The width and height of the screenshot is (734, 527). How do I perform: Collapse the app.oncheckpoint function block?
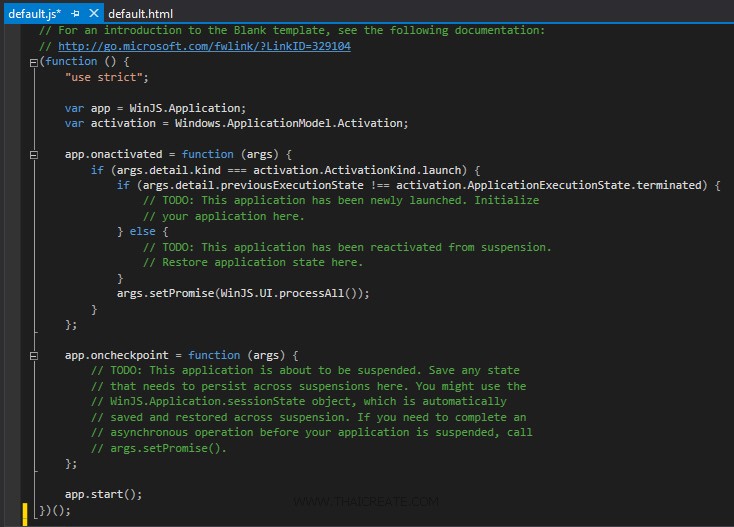point(34,355)
